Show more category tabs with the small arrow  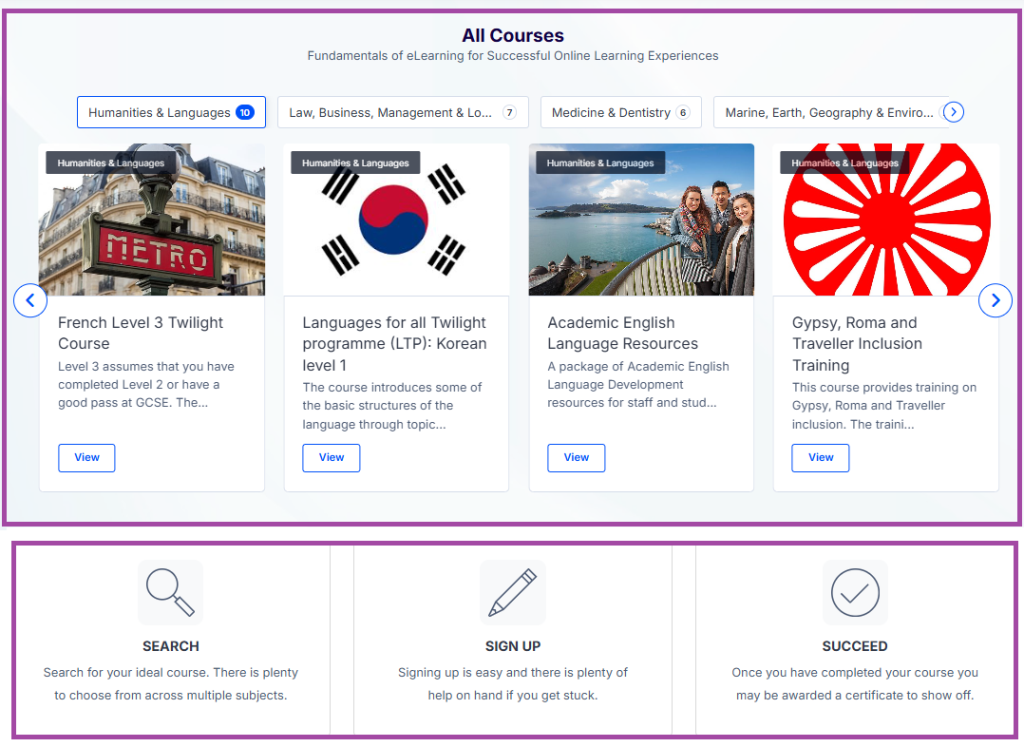[x=953, y=112]
